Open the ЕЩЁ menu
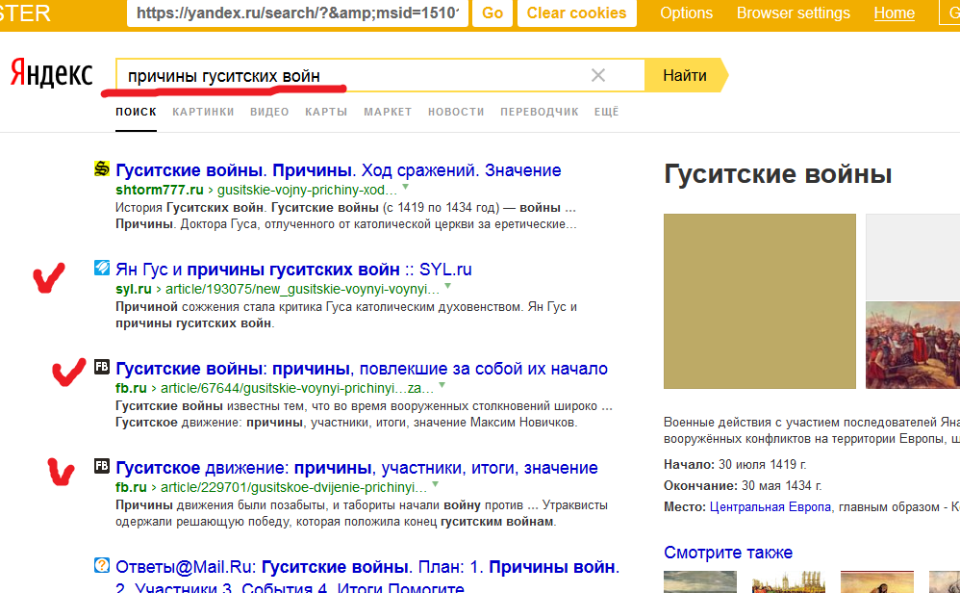960x593 pixels. coord(606,112)
